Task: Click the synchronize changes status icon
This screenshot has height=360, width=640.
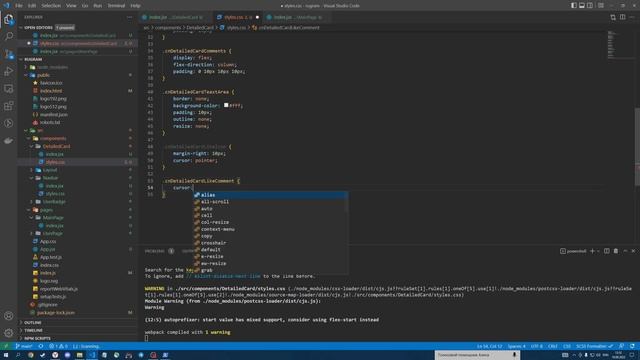Action: click(41, 346)
